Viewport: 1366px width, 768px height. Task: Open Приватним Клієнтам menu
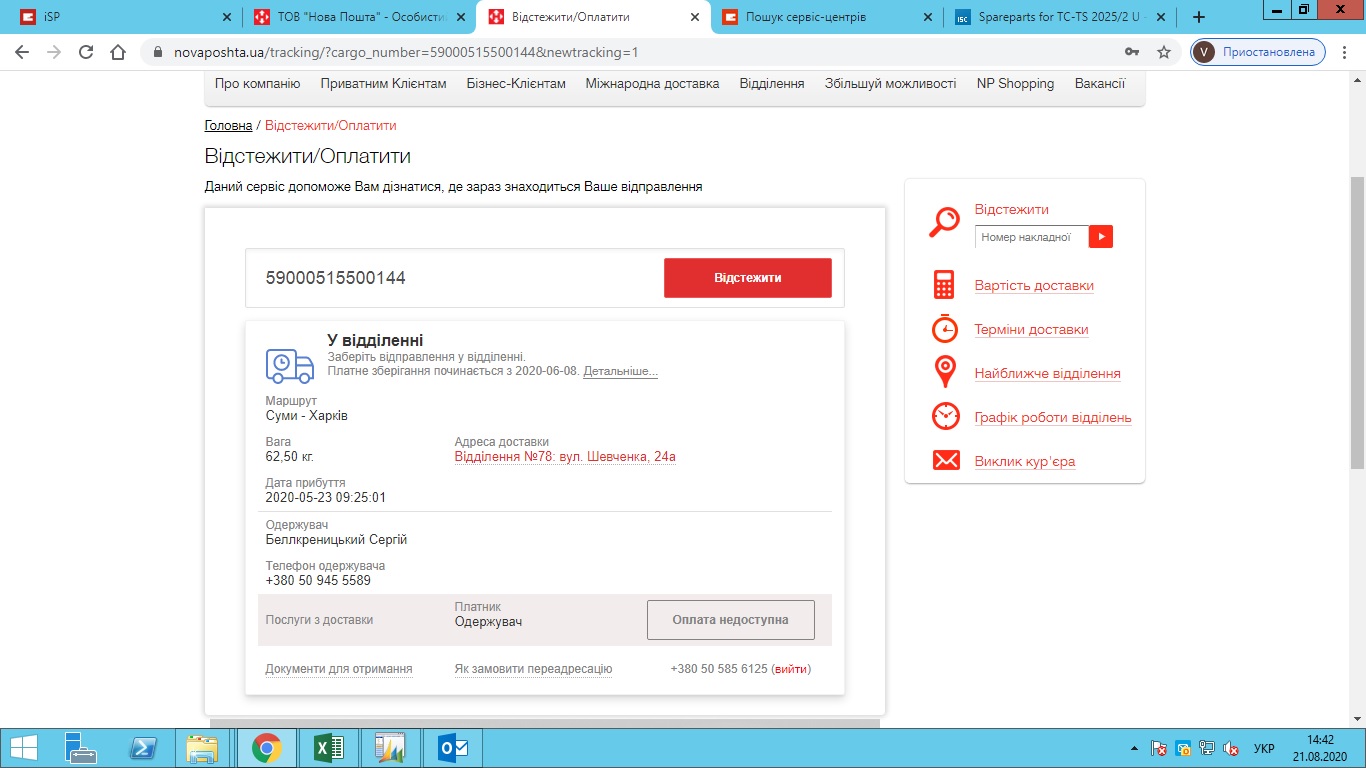[x=383, y=84]
